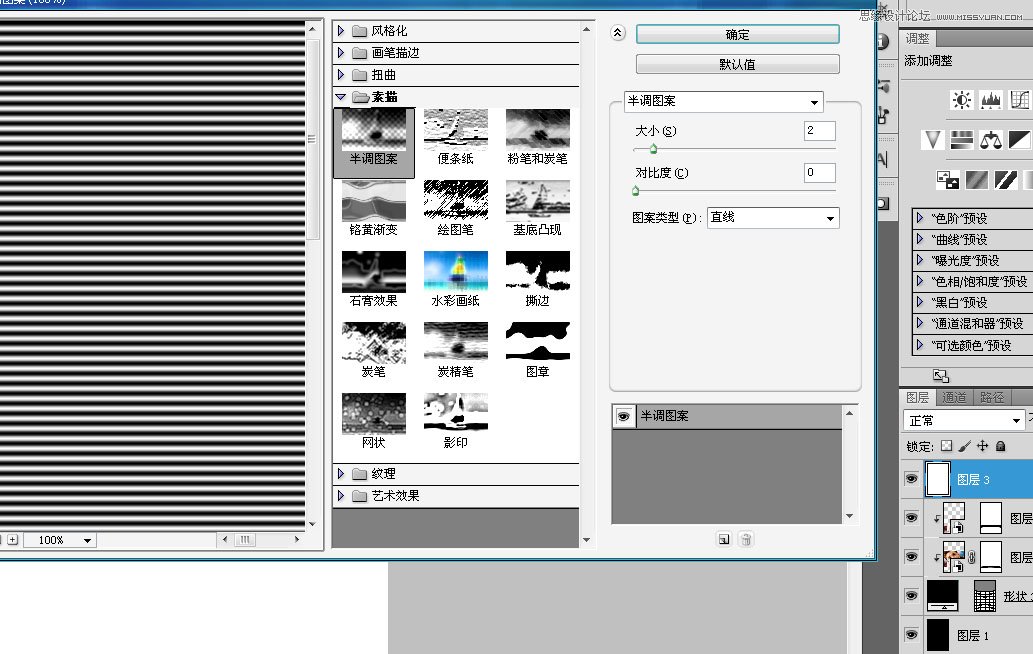Select the 影印 filter thumbnail
The height and width of the screenshot is (654, 1033).
tap(456, 422)
